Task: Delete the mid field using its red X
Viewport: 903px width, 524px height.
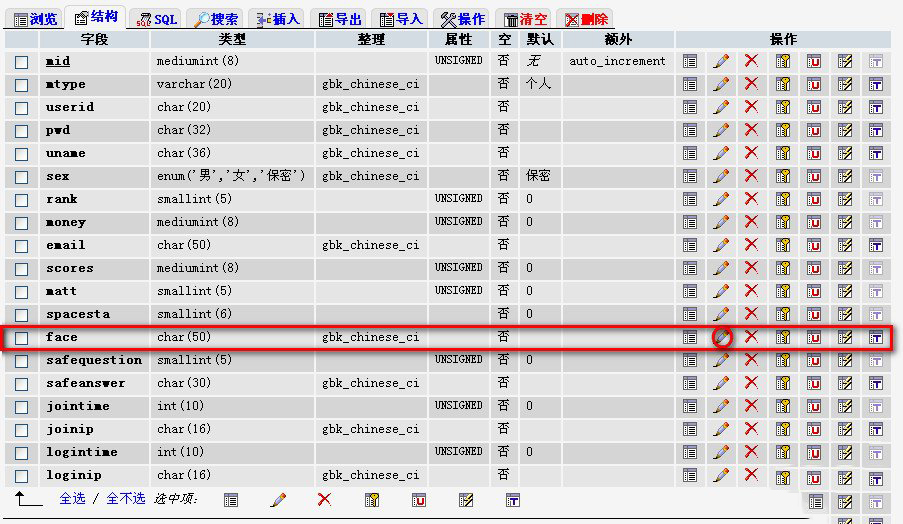Action: (x=751, y=61)
